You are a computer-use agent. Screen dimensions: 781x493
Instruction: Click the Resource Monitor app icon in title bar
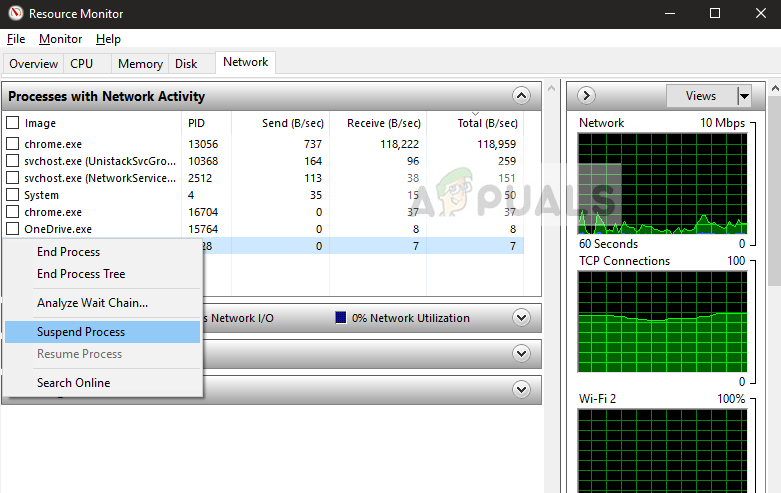click(15, 13)
